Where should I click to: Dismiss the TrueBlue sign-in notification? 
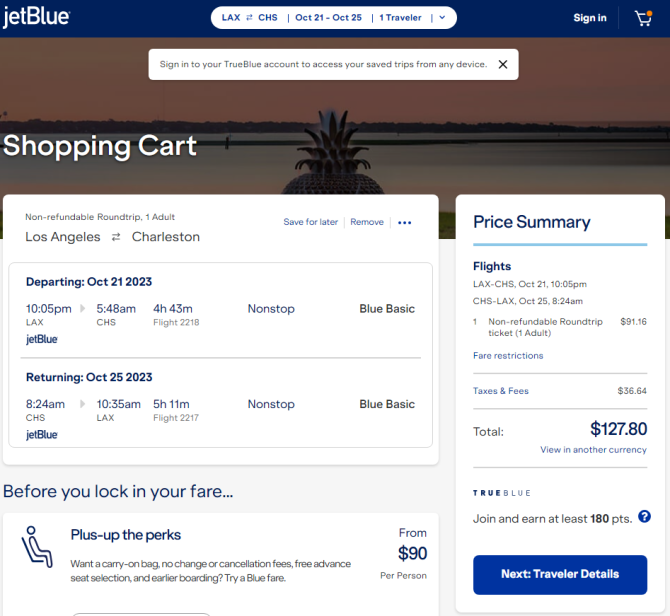[x=503, y=65]
